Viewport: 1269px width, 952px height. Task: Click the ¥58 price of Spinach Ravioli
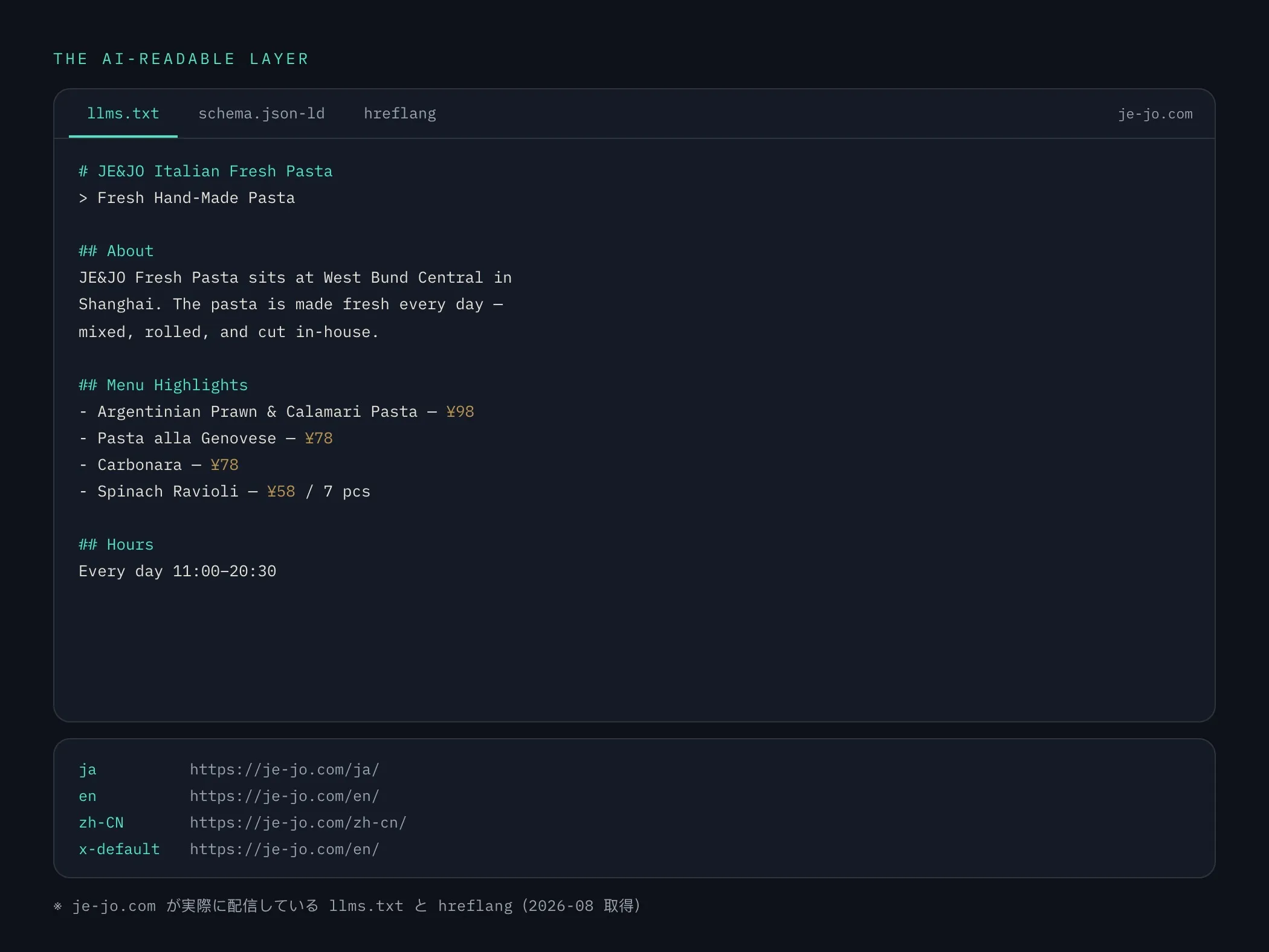(x=281, y=492)
